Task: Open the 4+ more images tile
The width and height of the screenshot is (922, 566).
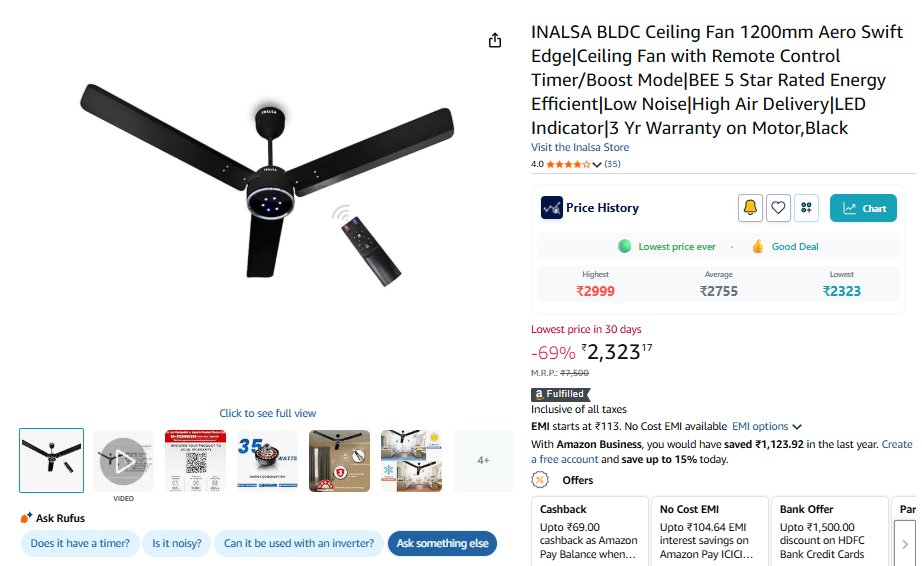Action: 483,461
